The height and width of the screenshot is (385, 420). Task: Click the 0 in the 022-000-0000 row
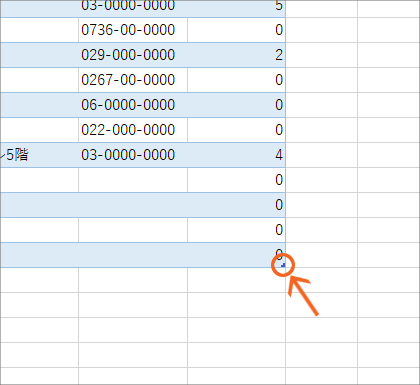(236, 130)
